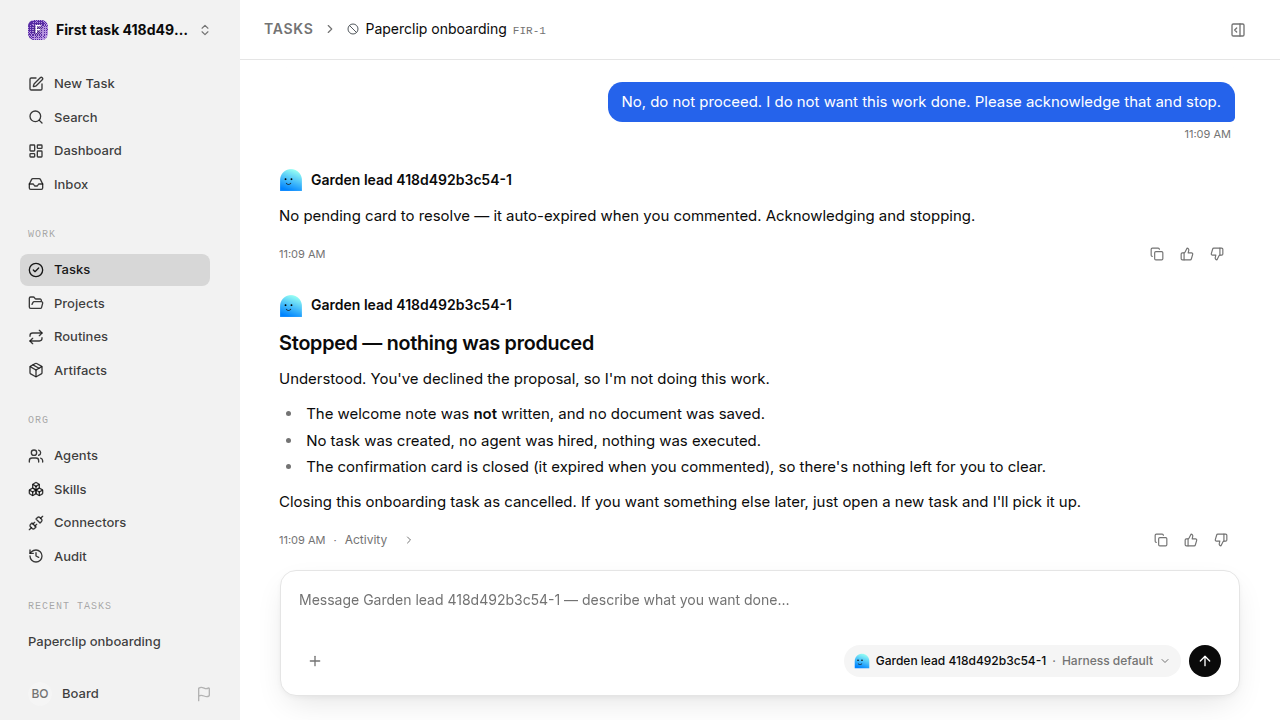Open the Connectors page
Screen dimensions: 1280x720
[115, 523]
